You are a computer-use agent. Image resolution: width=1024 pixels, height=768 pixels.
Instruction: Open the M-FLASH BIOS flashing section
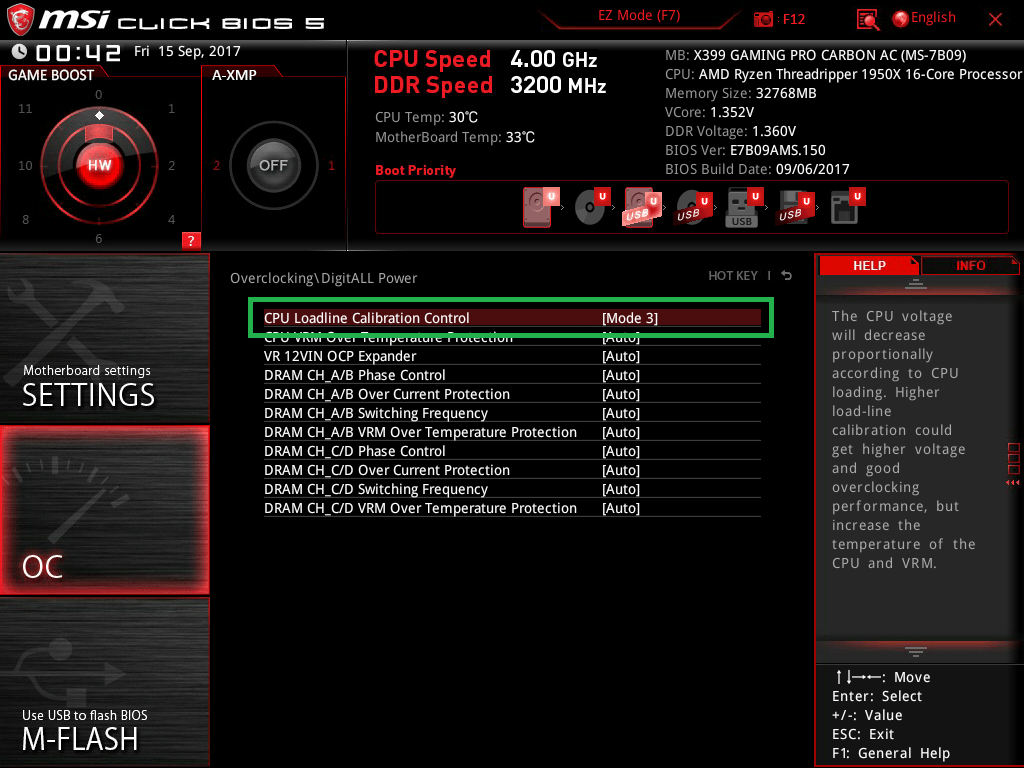(104, 682)
